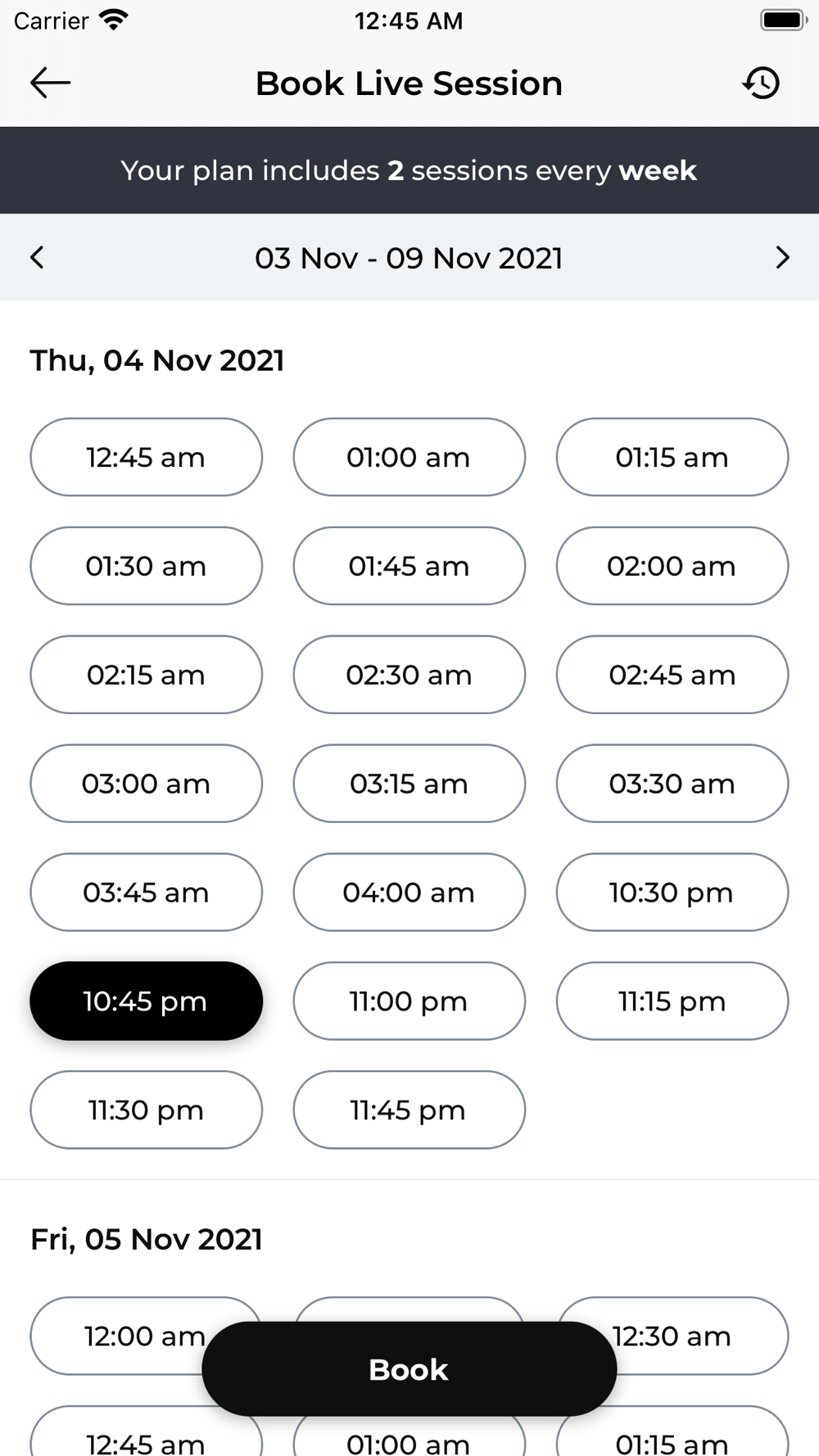Select the 11:30 pm time slot
The width and height of the screenshot is (819, 1456).
(147, 1110)
